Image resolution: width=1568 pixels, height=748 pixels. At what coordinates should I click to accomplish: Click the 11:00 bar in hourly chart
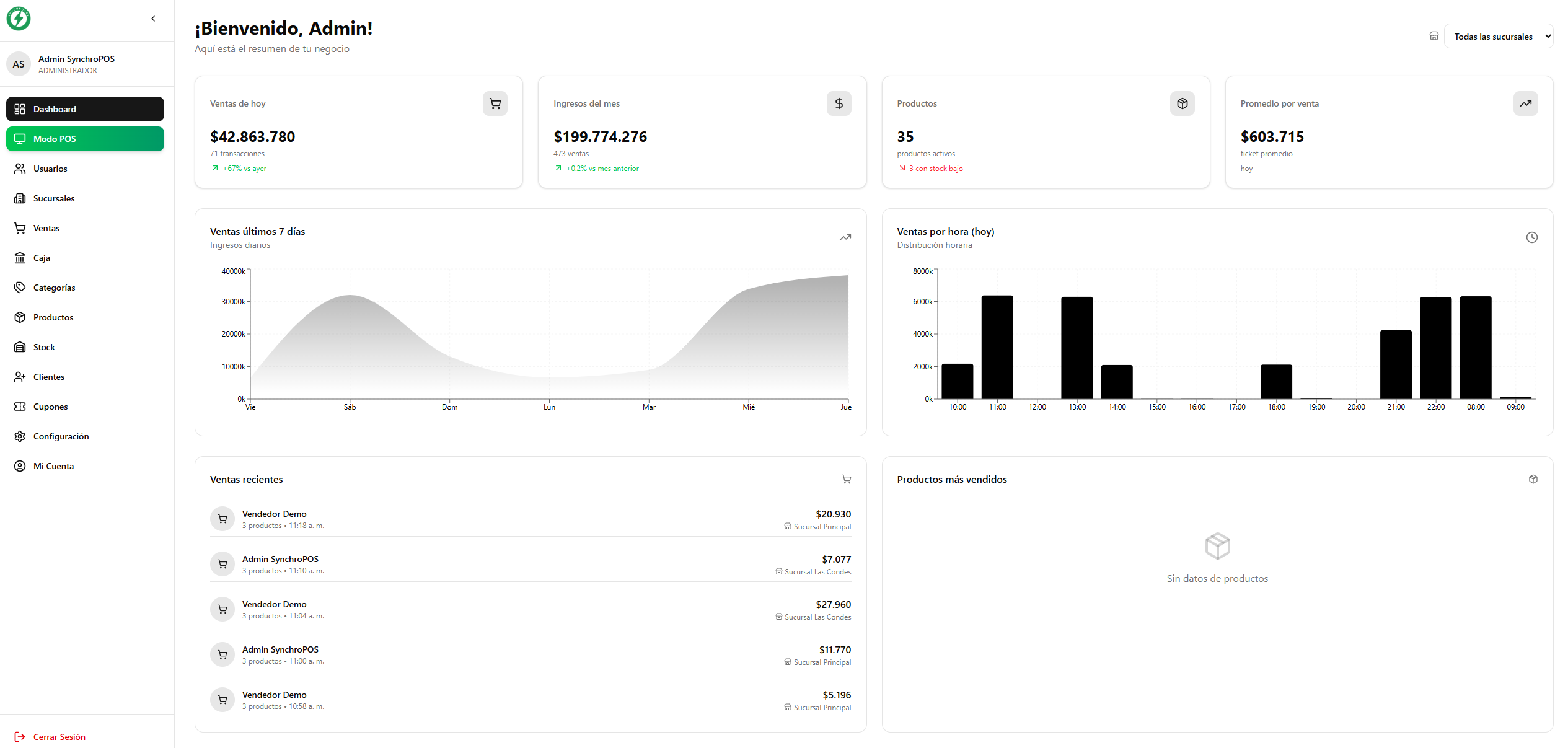point(997,347)
